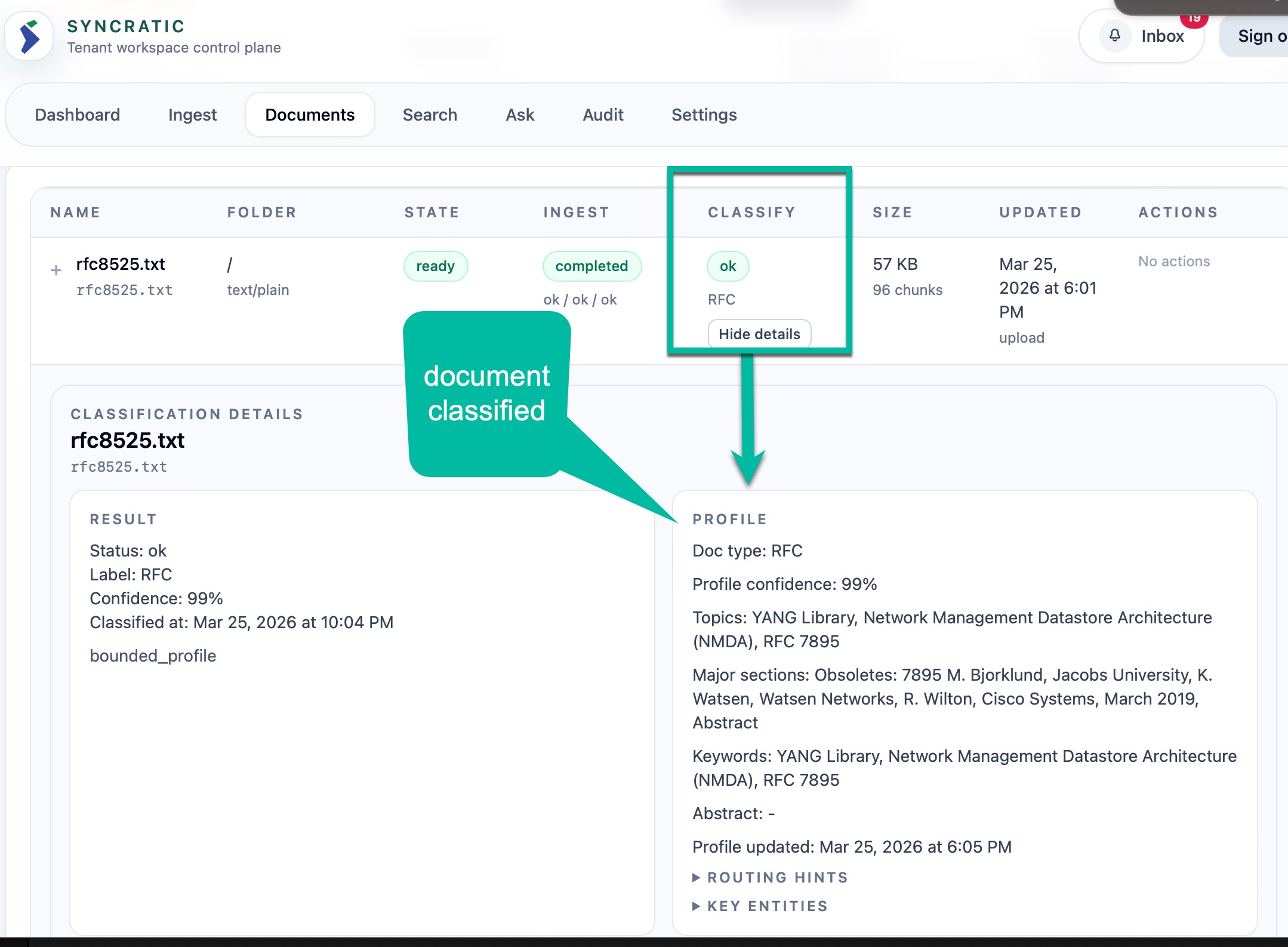Image resolution: width=1288 pixels, height=947 pixels.
Task: Click the completed ingest badge
Action: 591,266
